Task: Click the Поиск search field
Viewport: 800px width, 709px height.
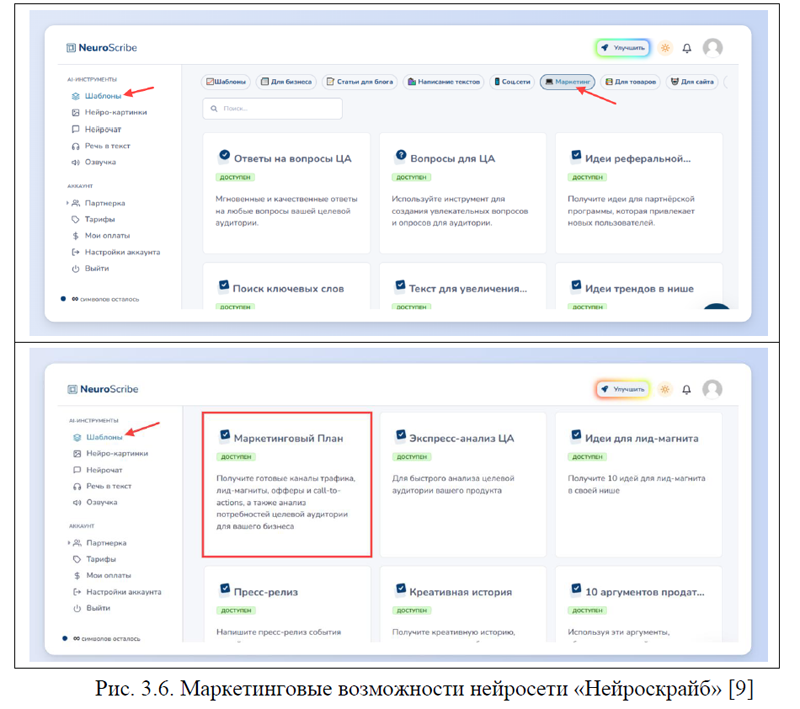Action: click(272, 108)
